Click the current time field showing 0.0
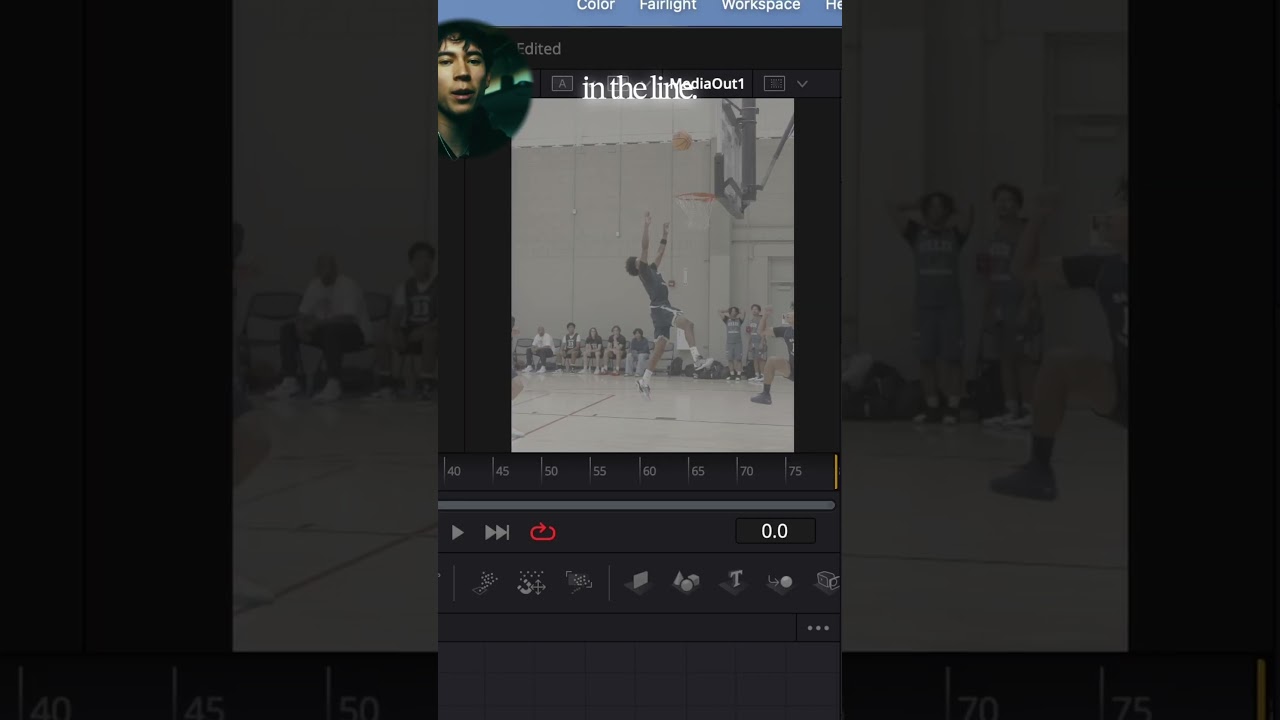The height and width of the screenshot is (720, 1280). 775,532
